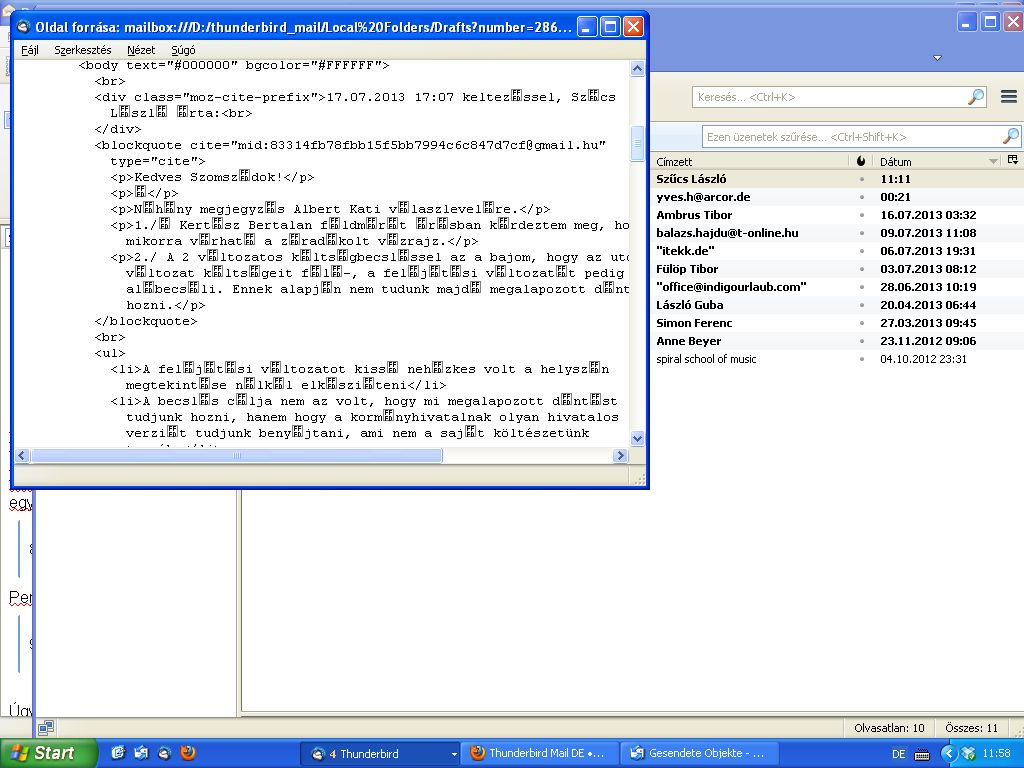Click the Windows Start button
Image resolution: width=1024 pixels, height=768 pixels.
[48, 753]
